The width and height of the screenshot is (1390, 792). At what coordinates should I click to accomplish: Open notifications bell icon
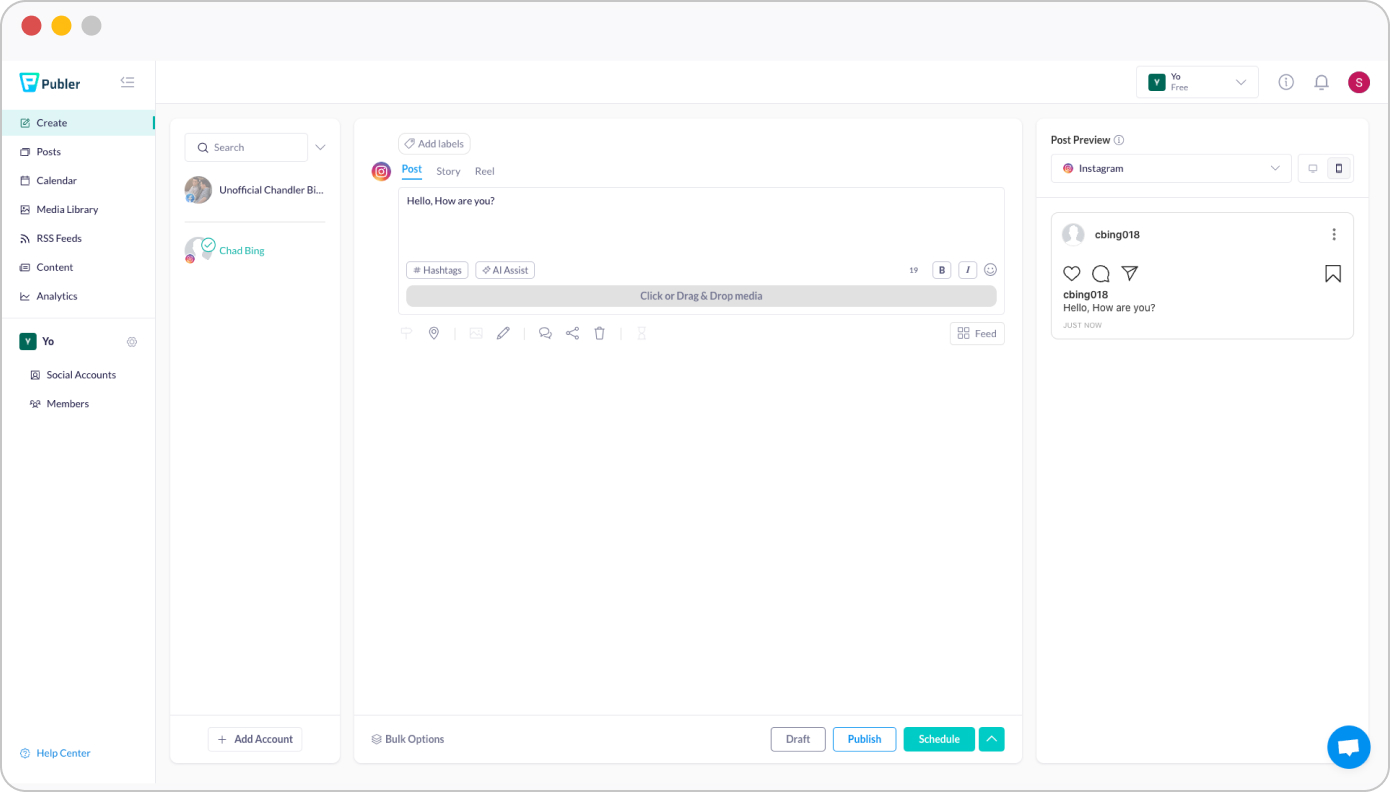(1321, 82)
